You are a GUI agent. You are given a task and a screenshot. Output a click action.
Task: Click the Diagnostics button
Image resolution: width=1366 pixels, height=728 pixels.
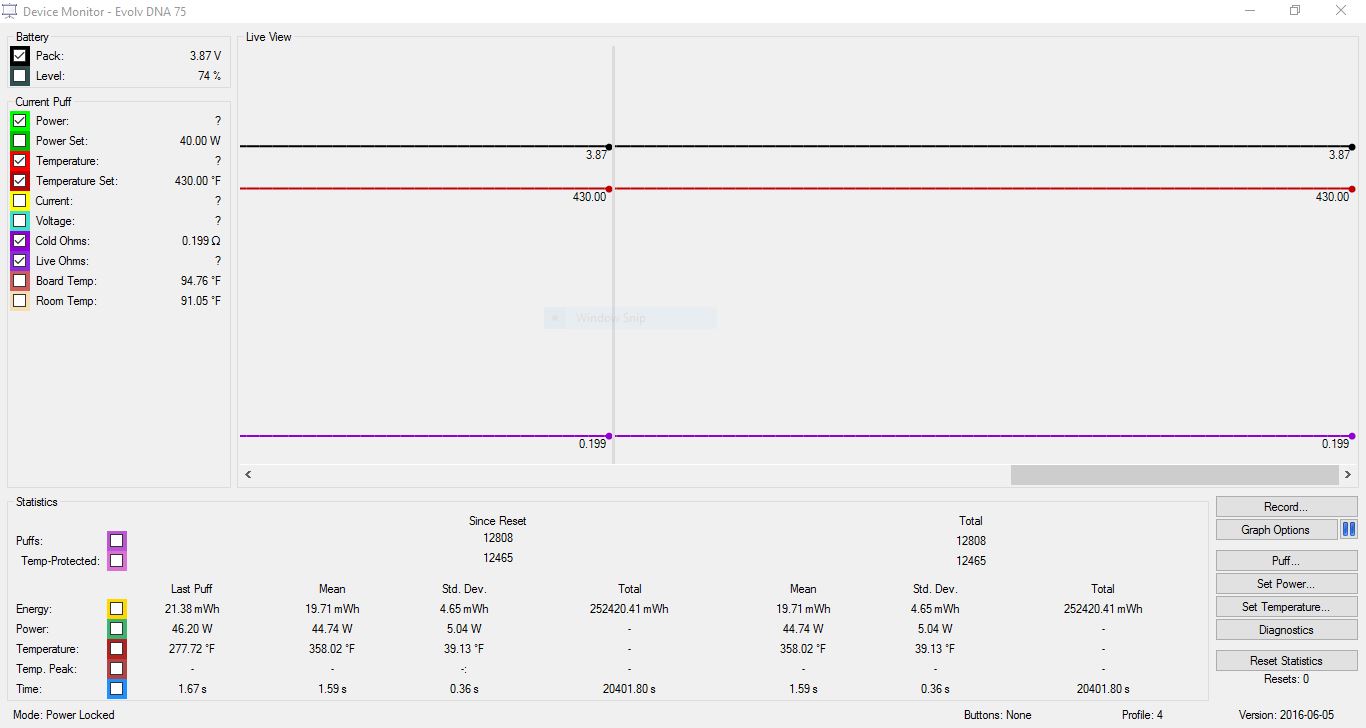point(1285,630)
